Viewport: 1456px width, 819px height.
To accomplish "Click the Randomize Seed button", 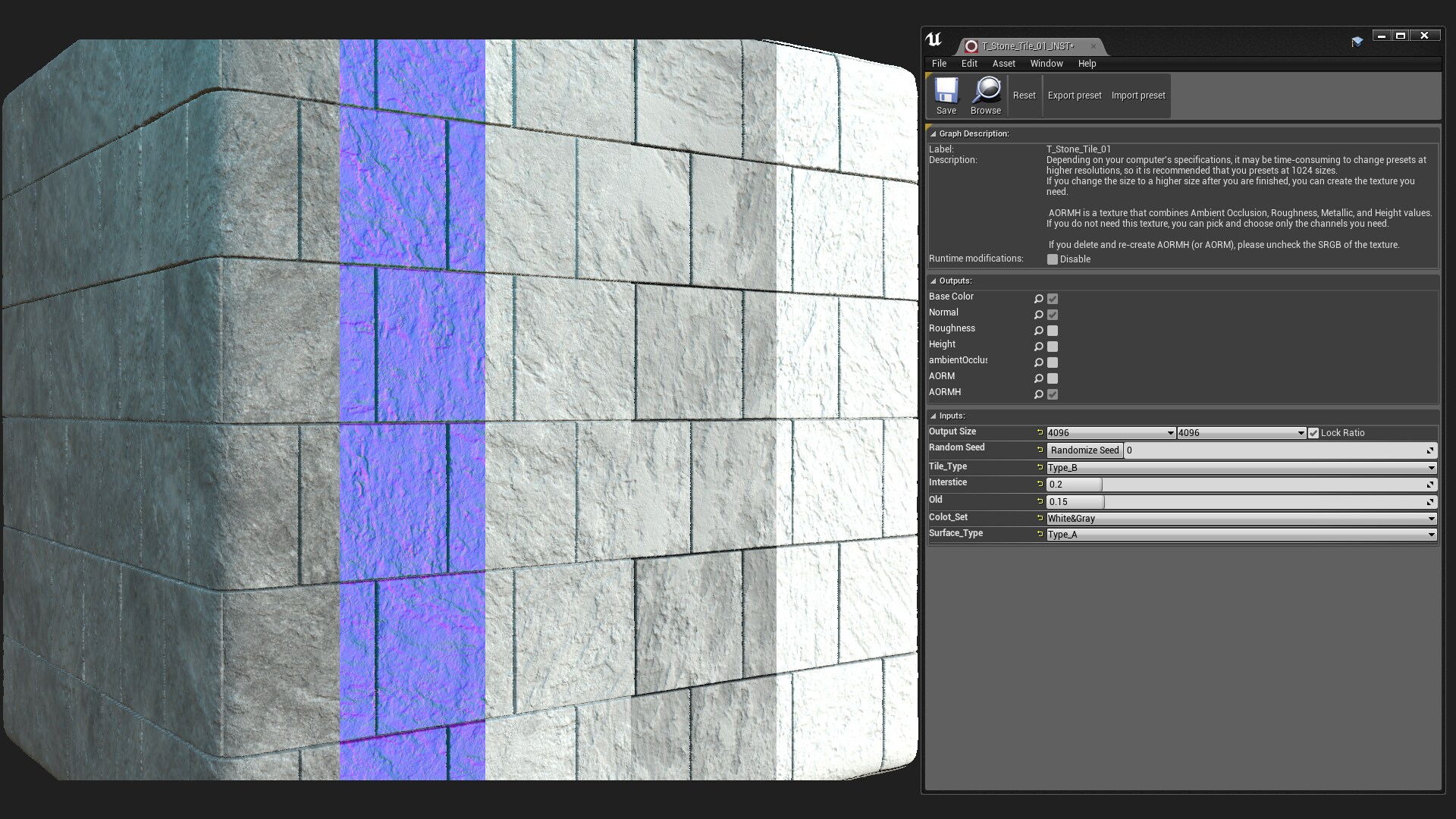I will [x=1084, y=450].
